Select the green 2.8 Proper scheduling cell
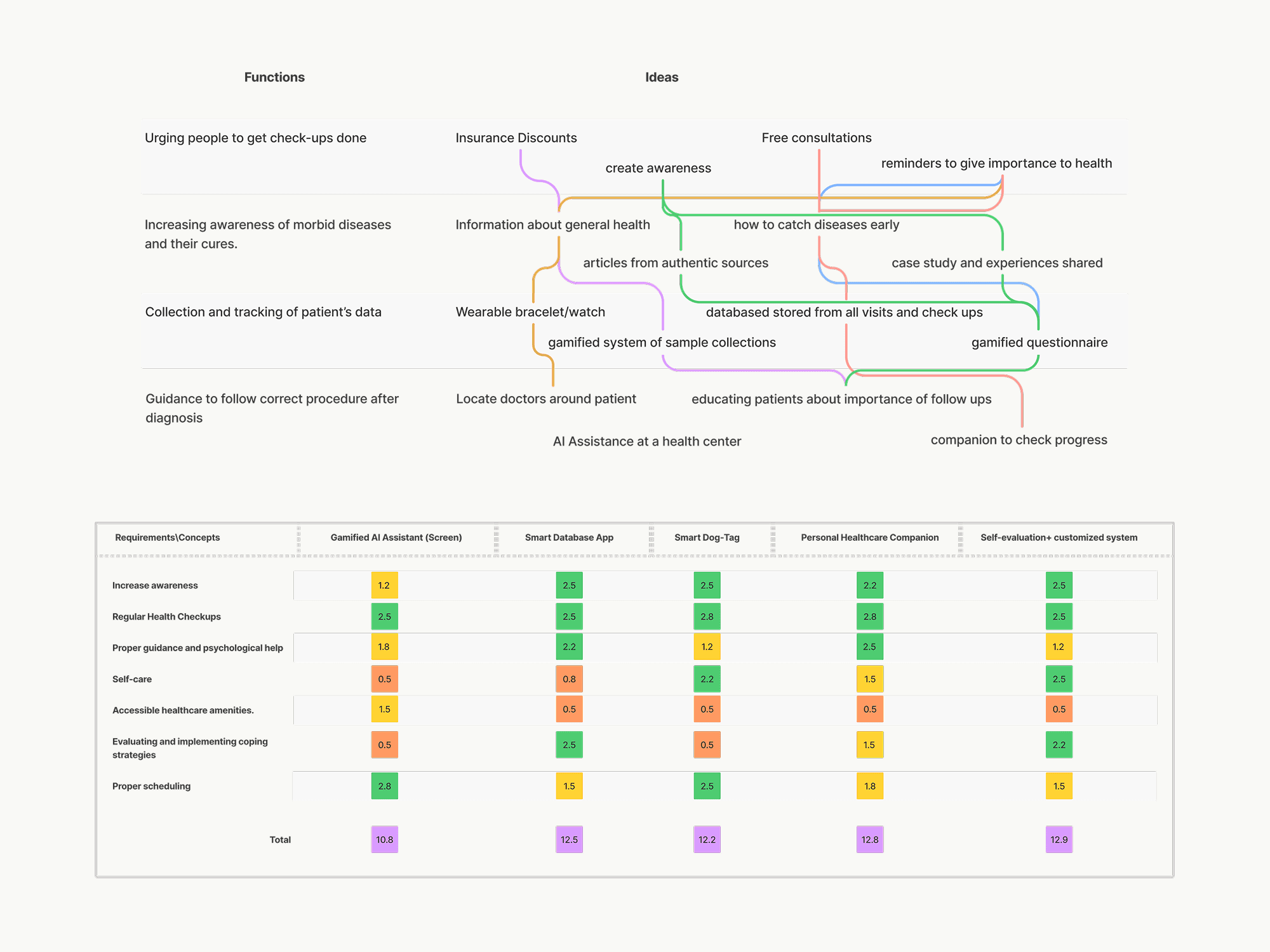This screenshot has height=952, width=1270. pos(384,786)
